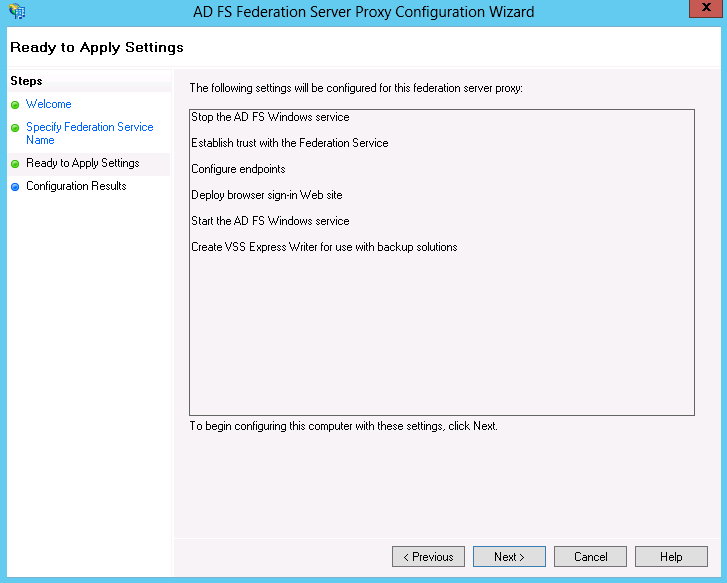Screen dimensions: 727x583
Task: Click 'Start the AD FS Windows service' line
Action: pyautogui.click(x=270, y=221)
